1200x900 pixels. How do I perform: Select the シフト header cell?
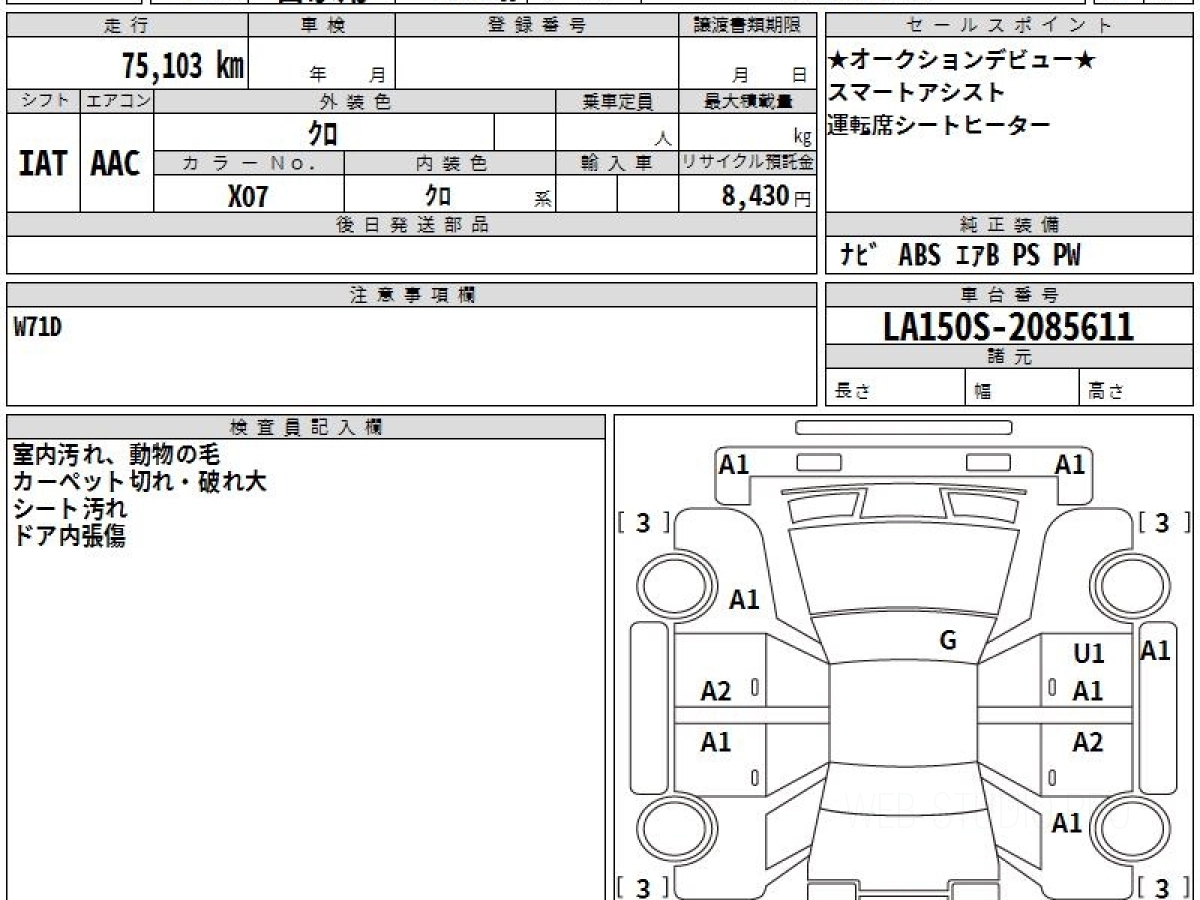coord(43,101)
